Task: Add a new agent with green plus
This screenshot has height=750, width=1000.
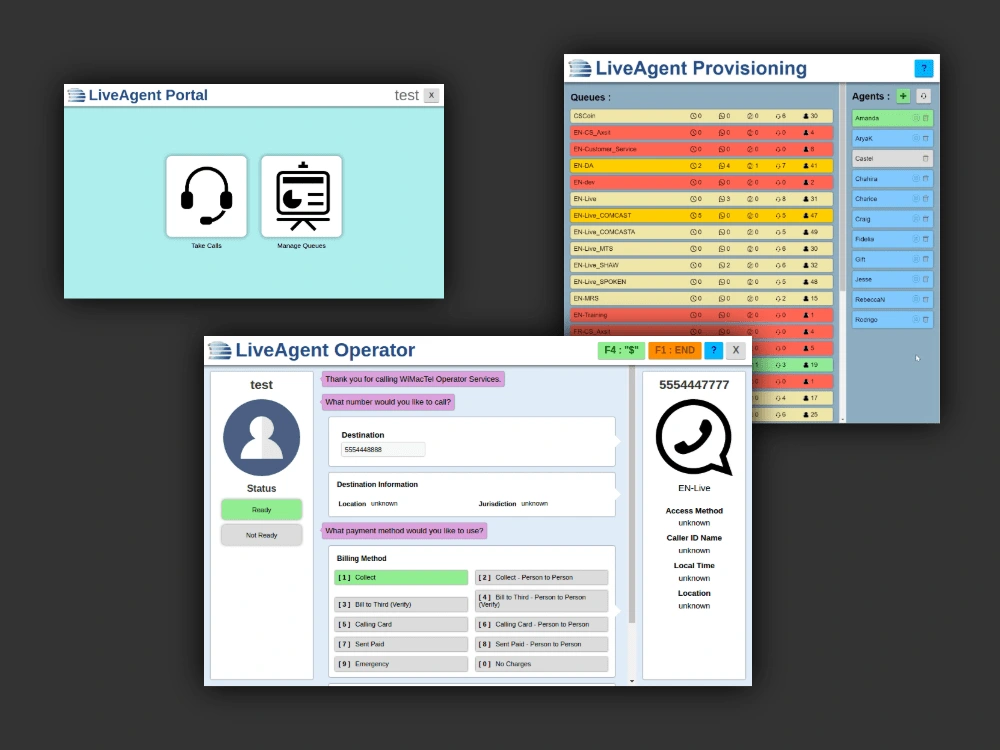Action: pos(903,96)
